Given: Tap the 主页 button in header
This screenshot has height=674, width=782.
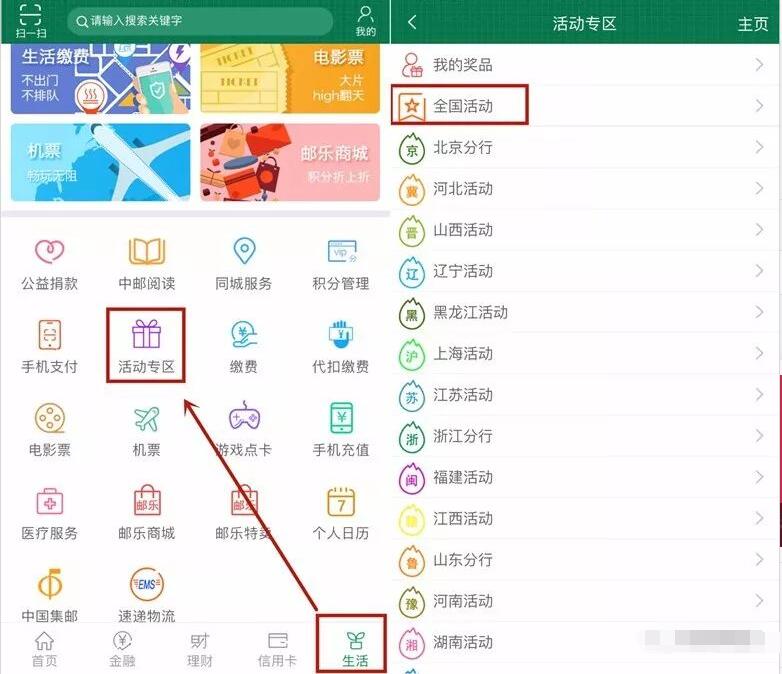Looking at the screenshot, I should (x=753, y=24).
